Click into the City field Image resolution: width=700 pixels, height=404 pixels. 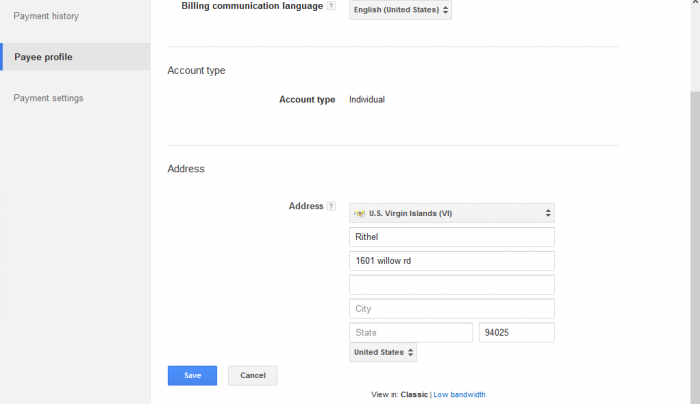[x=451, y=308]
